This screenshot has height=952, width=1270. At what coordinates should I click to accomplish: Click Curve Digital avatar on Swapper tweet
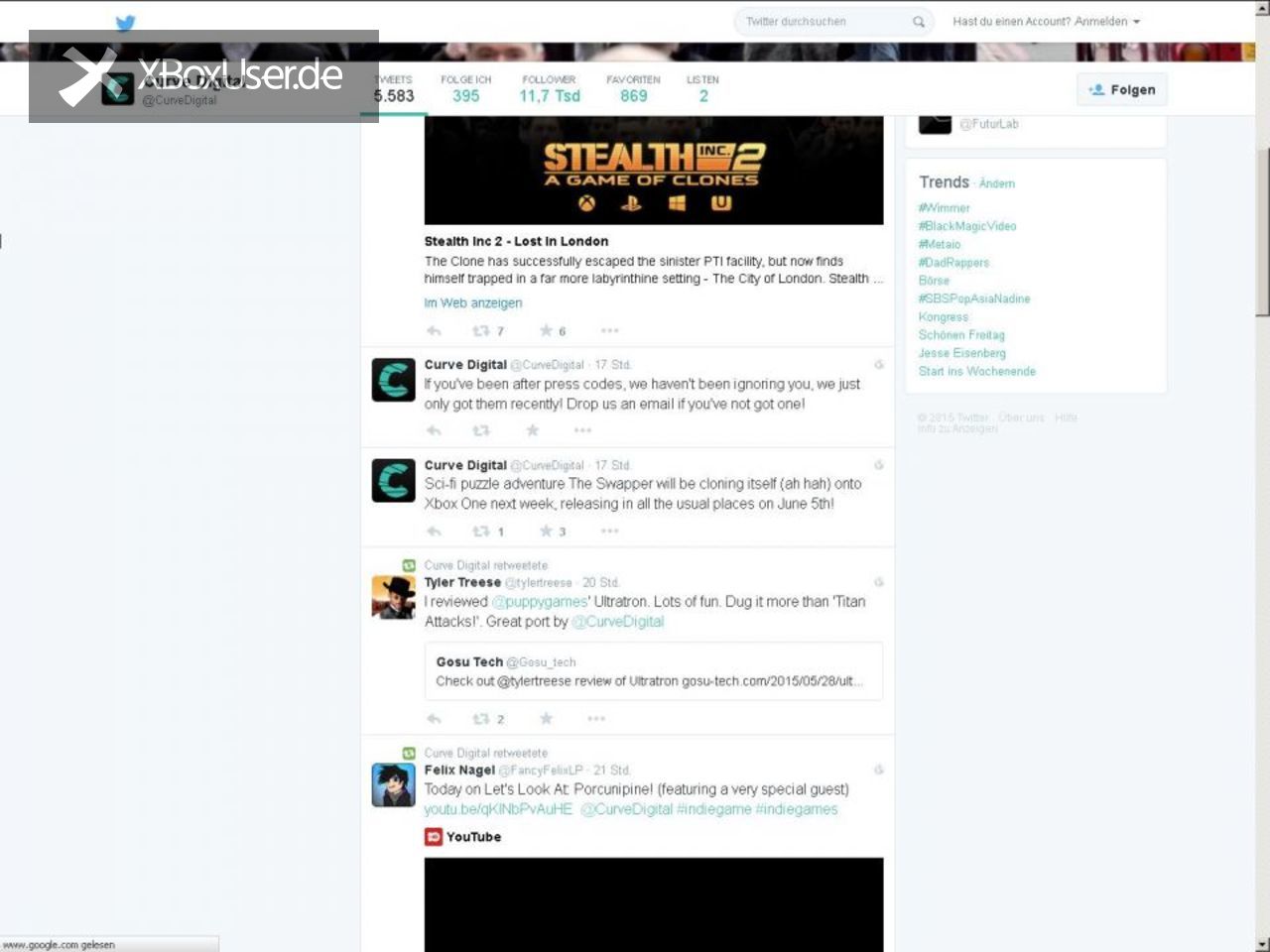pos(393,480)
